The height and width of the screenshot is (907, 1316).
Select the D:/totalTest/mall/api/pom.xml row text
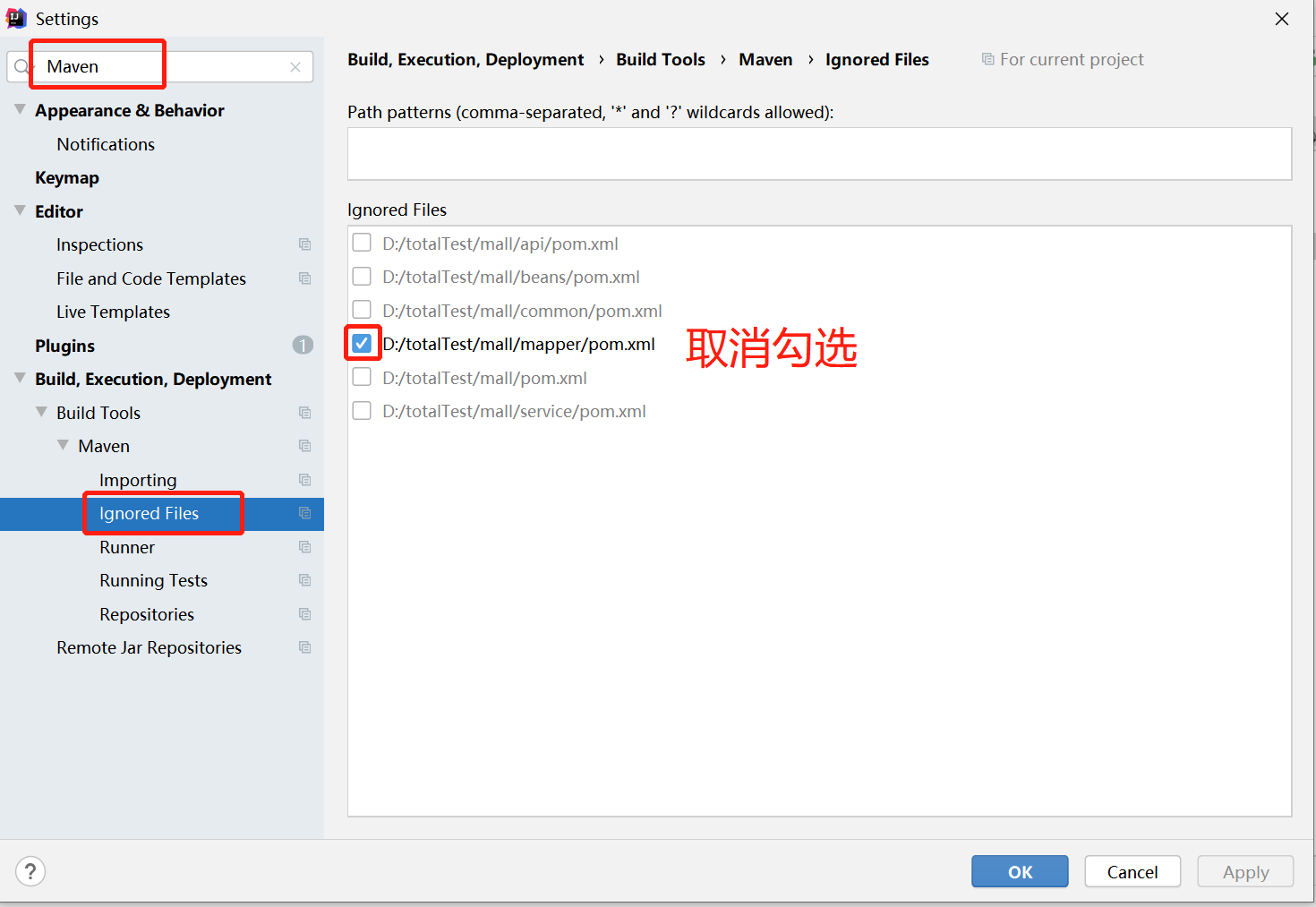click(500, 244)
